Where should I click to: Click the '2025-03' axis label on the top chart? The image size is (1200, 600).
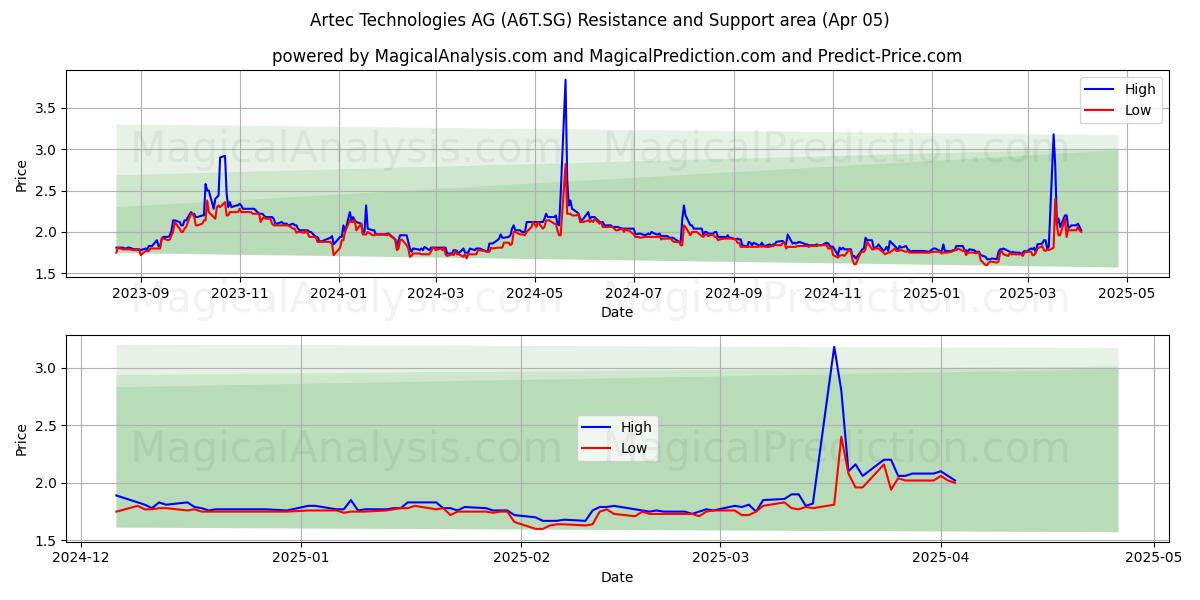click(1028, 293)
